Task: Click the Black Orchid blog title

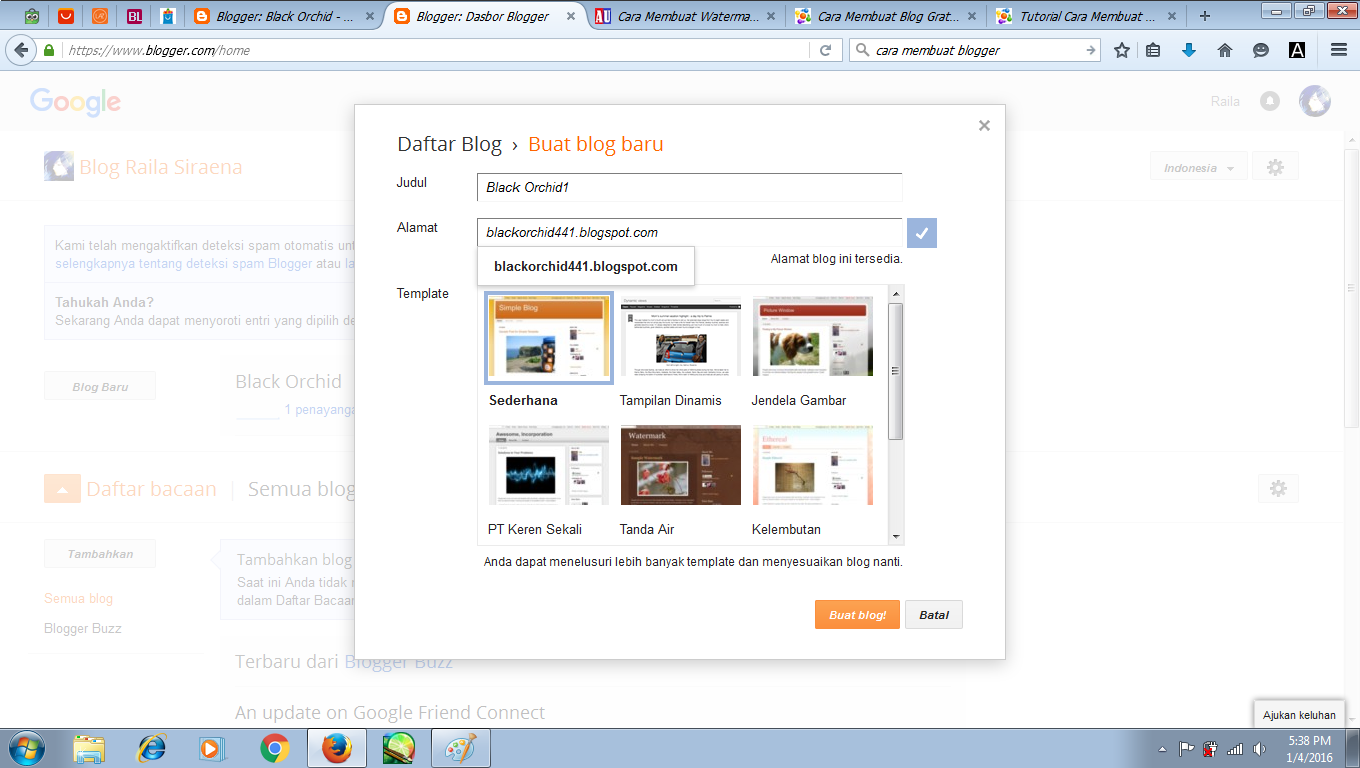Action: pyautogui.click(x=288, y=381)
